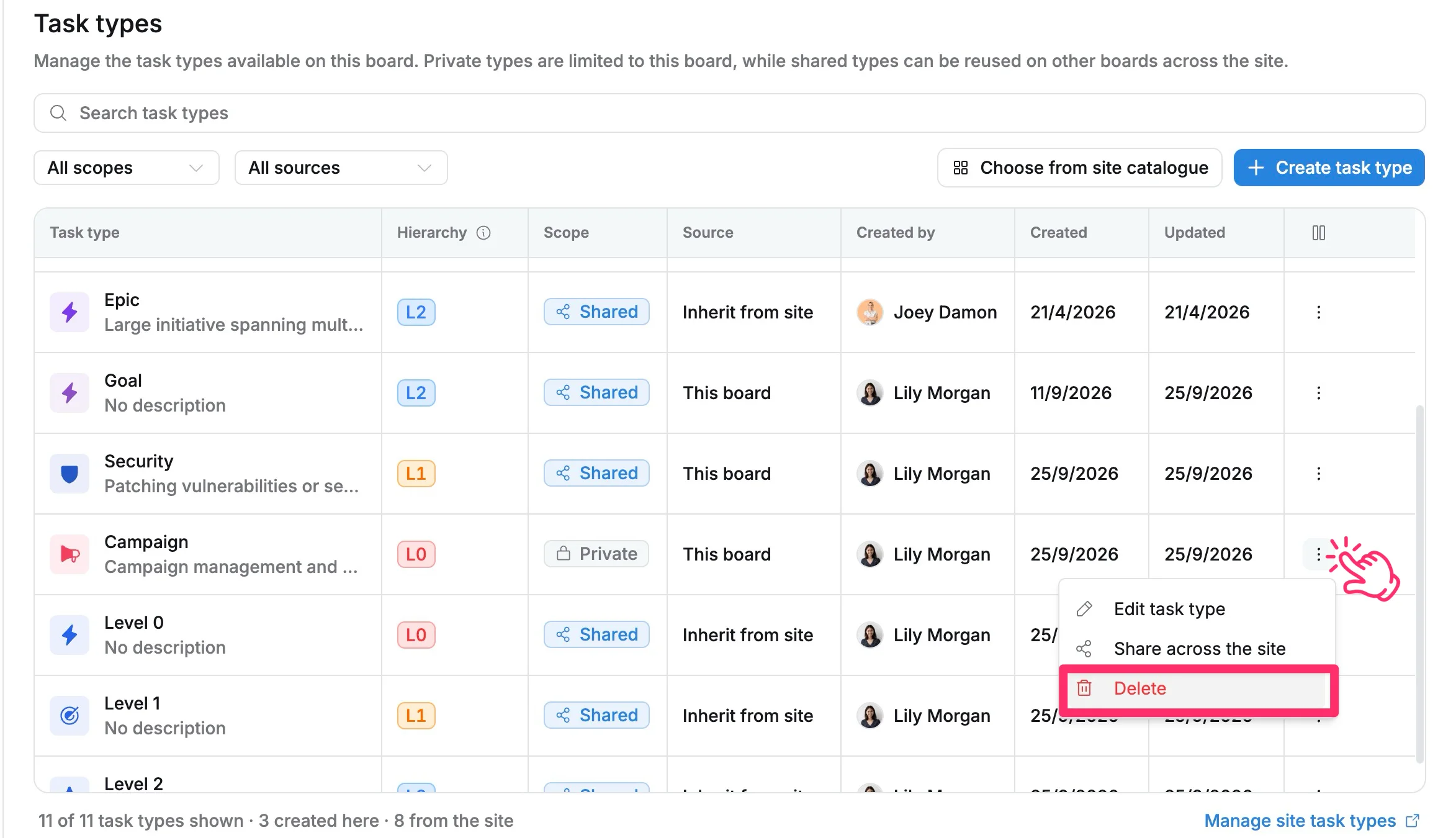
Task: Open the Goal row three-dot menu
Action: pos(1319,393)
